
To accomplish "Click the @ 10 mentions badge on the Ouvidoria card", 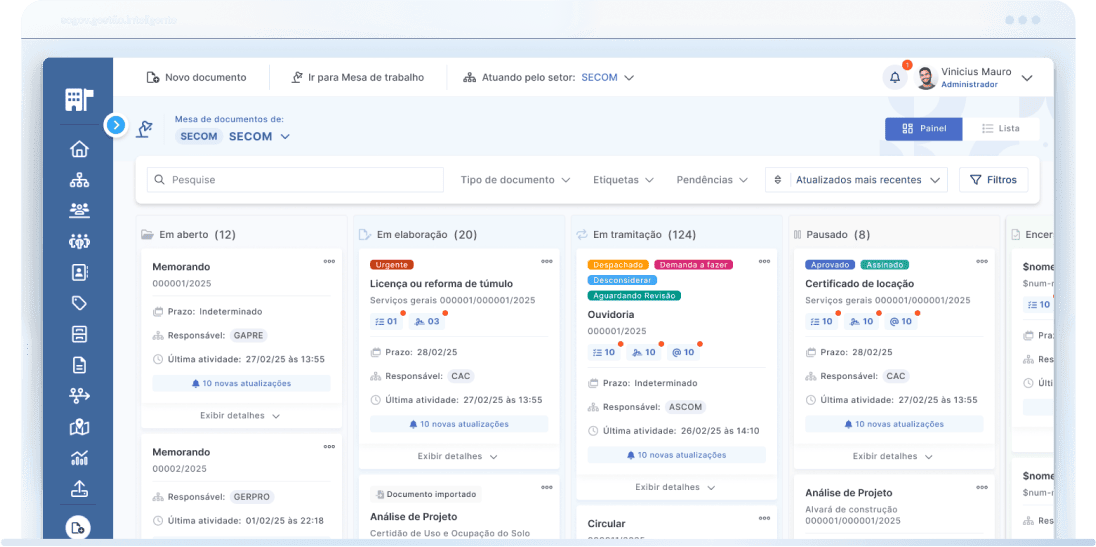I will [683, 352].
